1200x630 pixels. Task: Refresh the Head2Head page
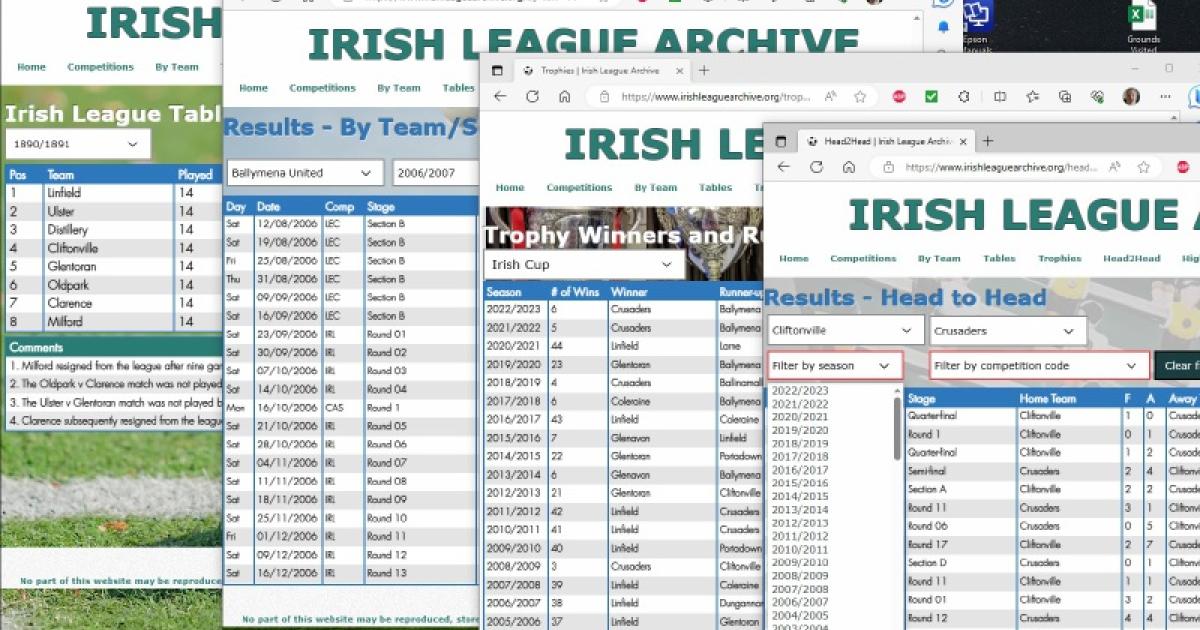pos(816,168)
